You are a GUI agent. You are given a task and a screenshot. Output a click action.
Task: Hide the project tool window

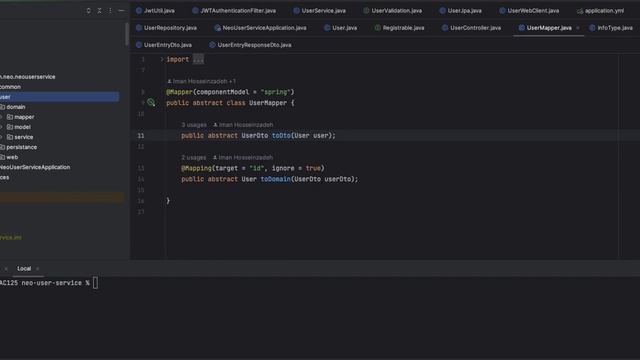(121, 11)
